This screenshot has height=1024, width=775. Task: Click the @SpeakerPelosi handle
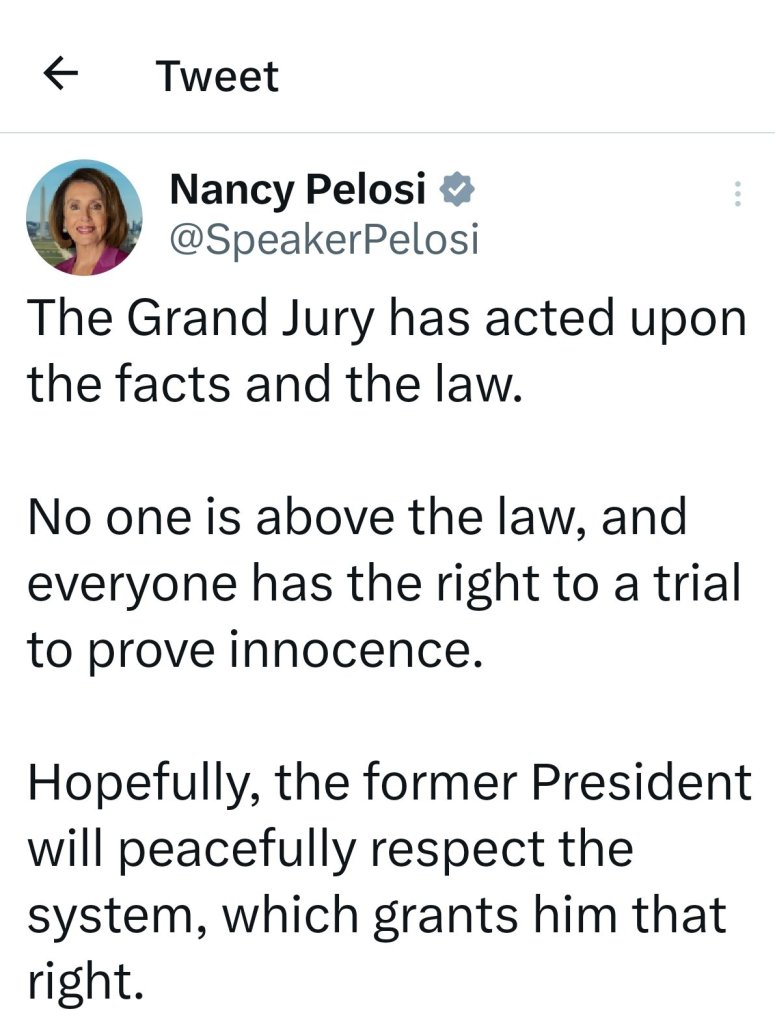pos(325,240)
